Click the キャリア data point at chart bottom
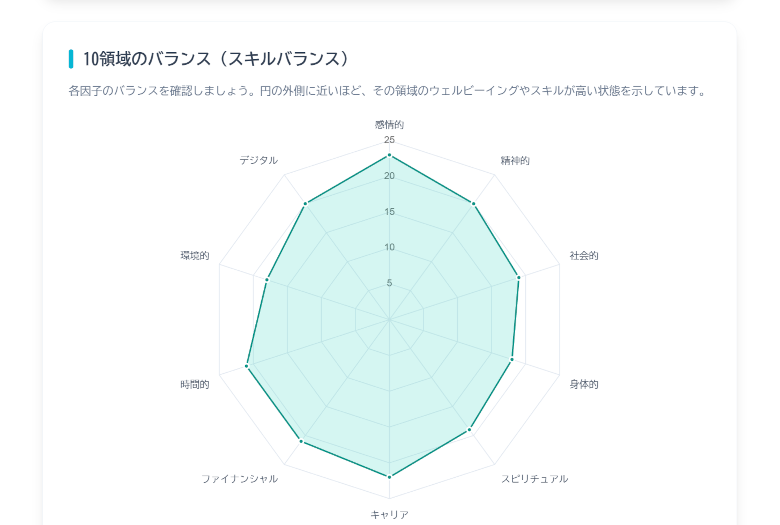This screenshot has width=780, height=525. [389, 477]
